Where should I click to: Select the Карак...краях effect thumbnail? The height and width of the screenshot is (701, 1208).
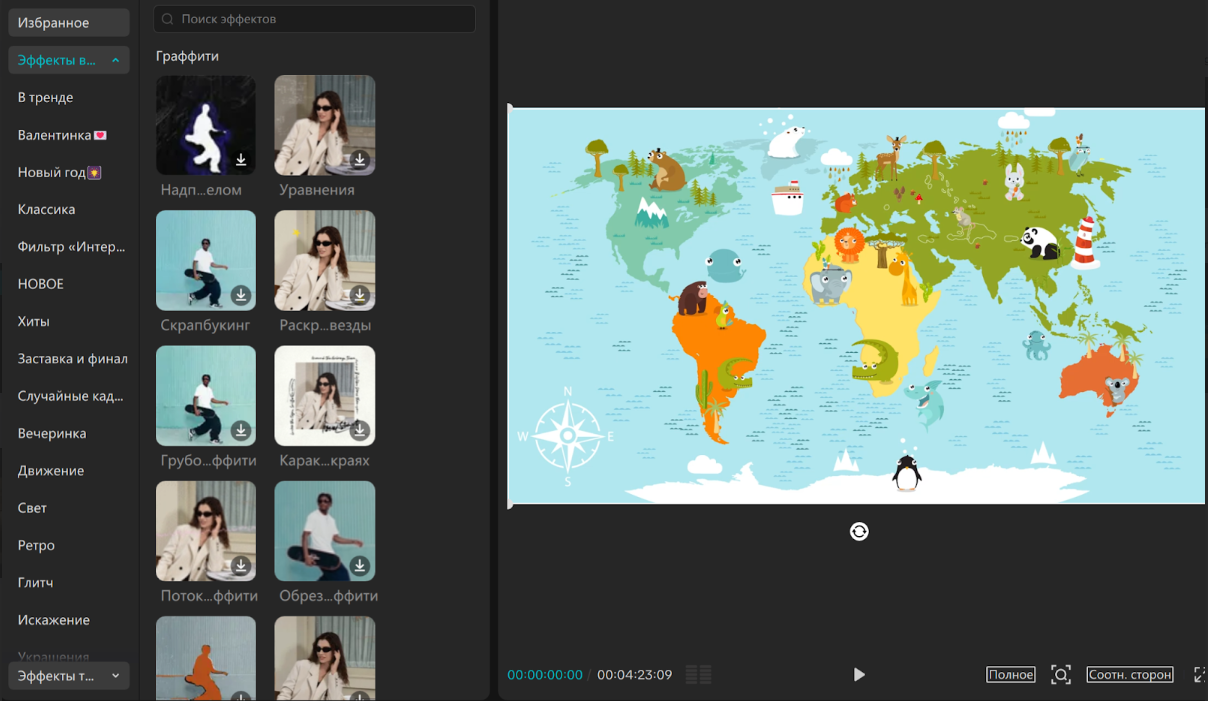(325, 396)
